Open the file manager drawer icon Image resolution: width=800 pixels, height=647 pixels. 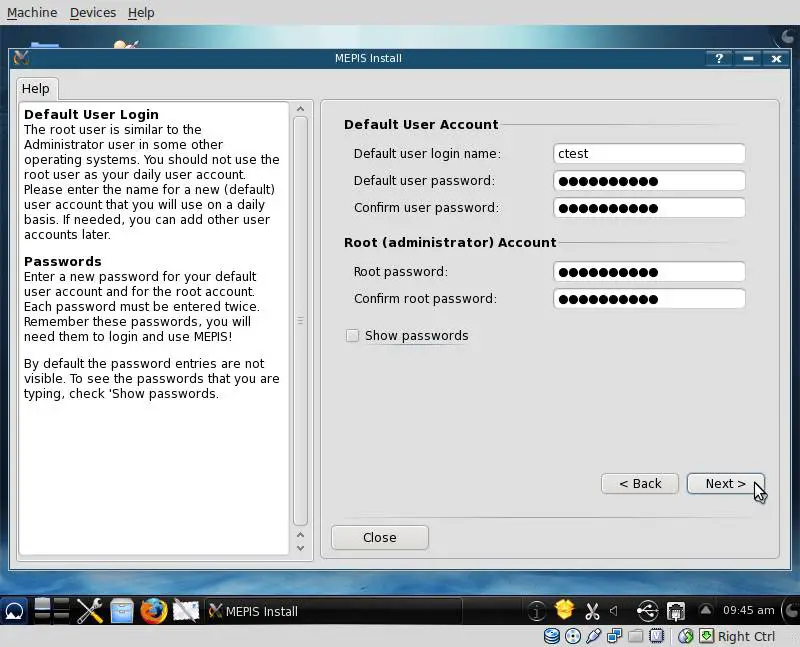(122, 611)
